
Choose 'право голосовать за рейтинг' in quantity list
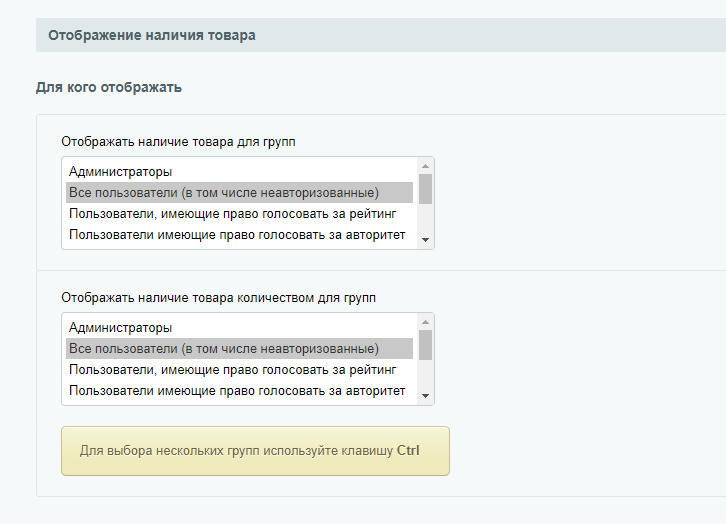coord(239,370)
